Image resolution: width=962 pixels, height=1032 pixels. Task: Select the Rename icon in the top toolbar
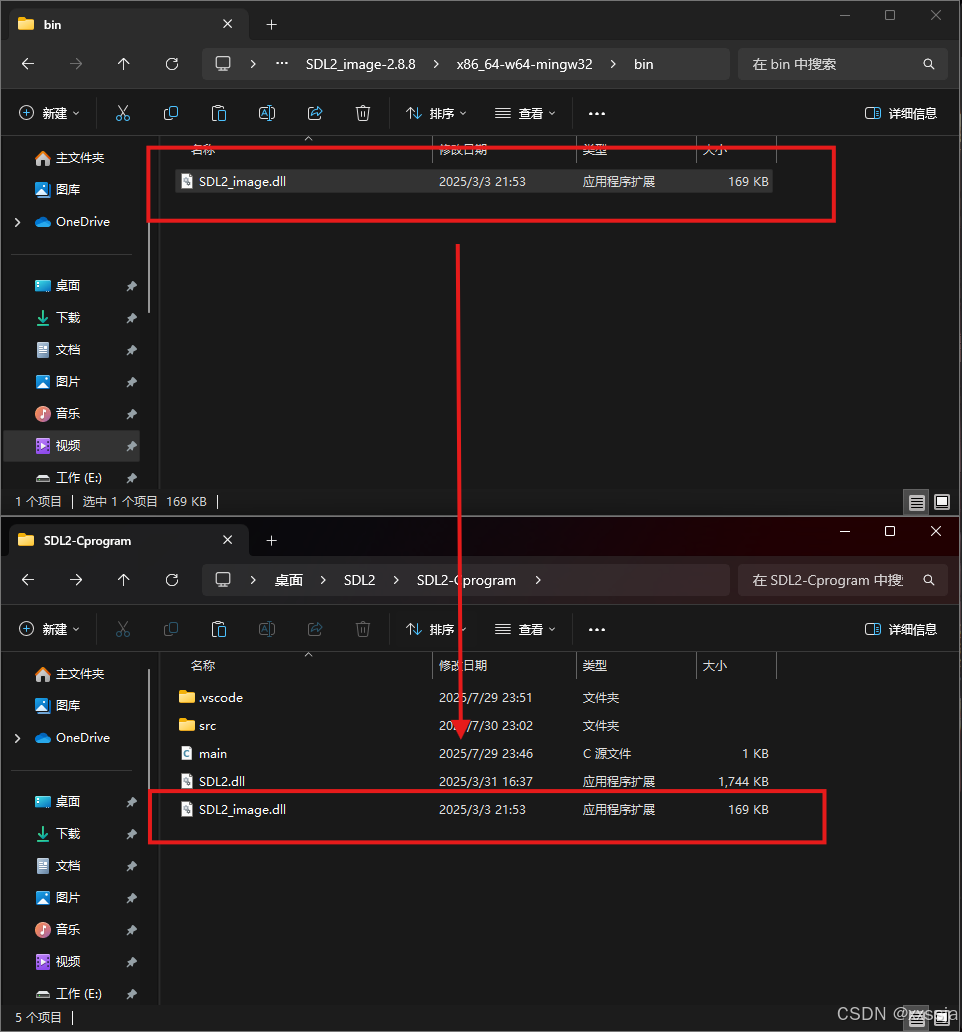266,112
